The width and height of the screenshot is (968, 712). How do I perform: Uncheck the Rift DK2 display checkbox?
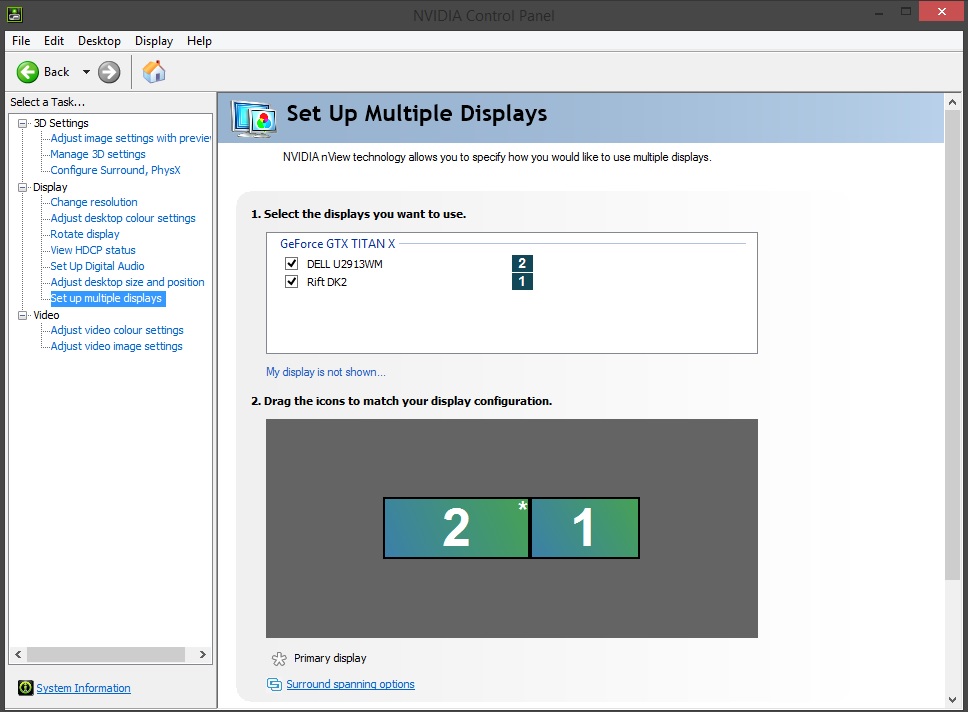click(291, 282)
